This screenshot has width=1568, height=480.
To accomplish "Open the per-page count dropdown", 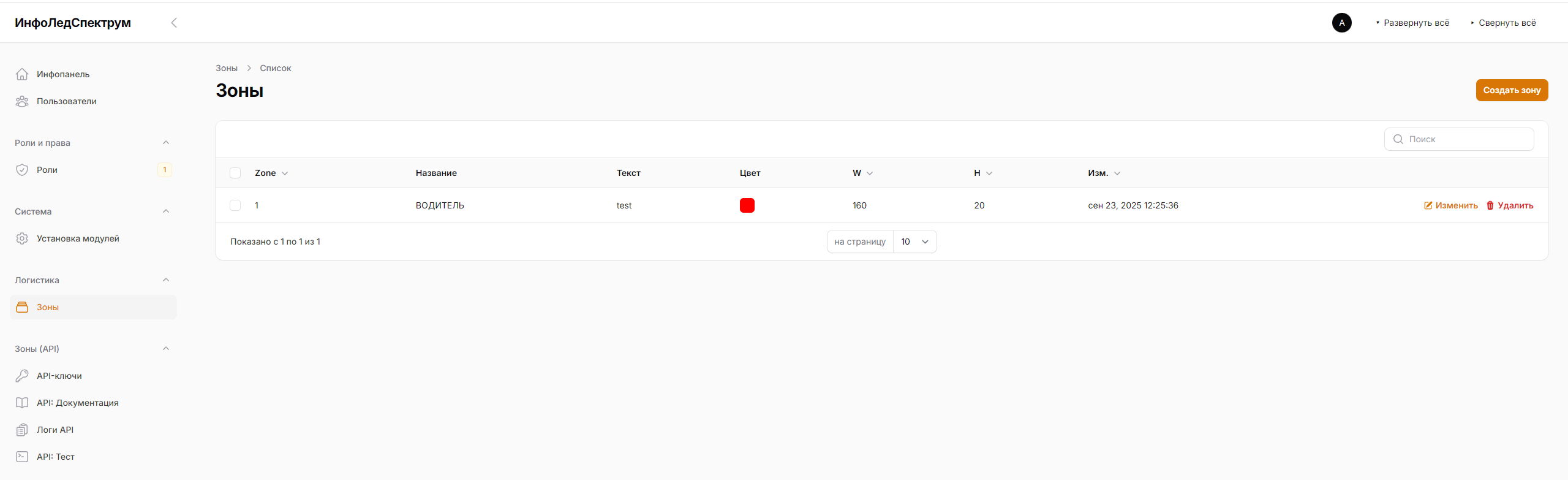I will tap(914, 242).
